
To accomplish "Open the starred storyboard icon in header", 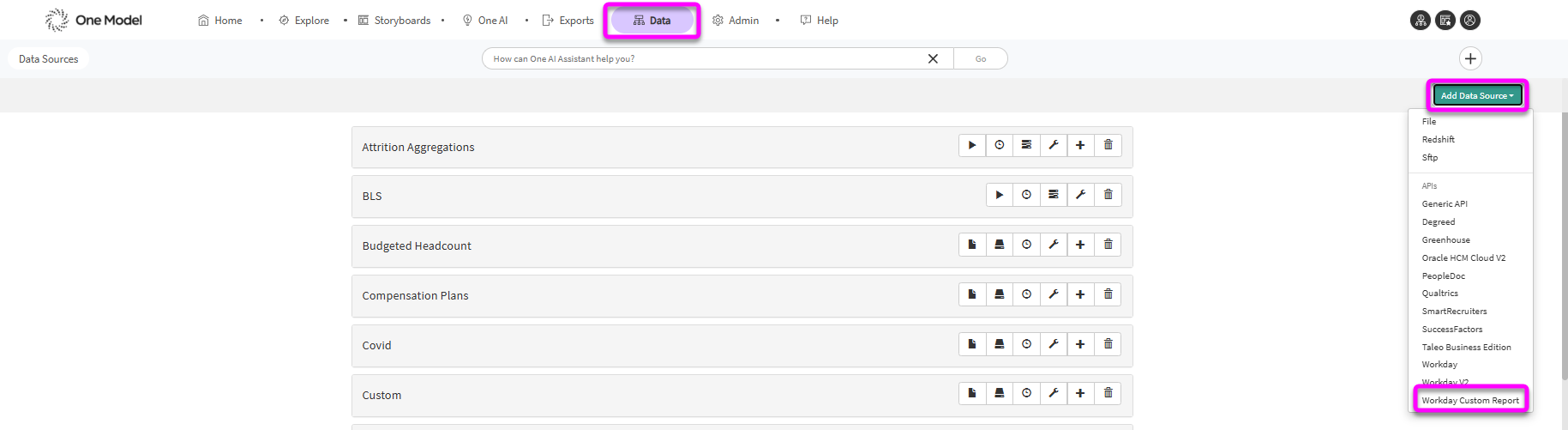I will point(1445,21).
